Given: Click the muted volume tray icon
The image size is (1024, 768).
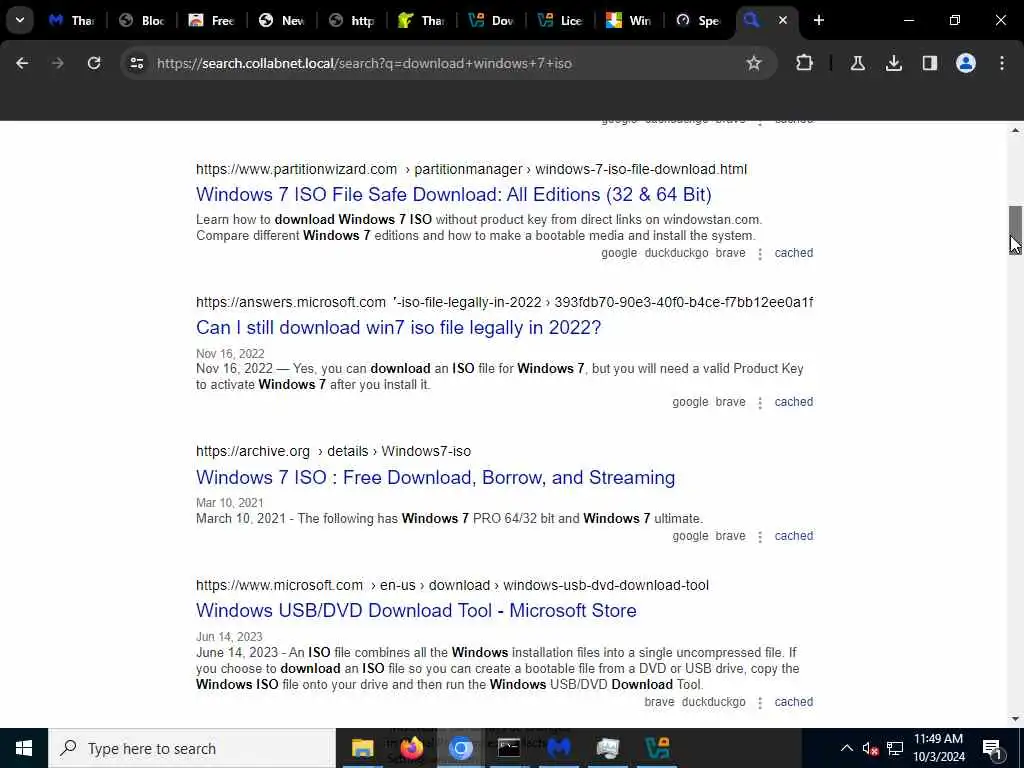Looking at the screenshot, I should (x=870, y=748).
